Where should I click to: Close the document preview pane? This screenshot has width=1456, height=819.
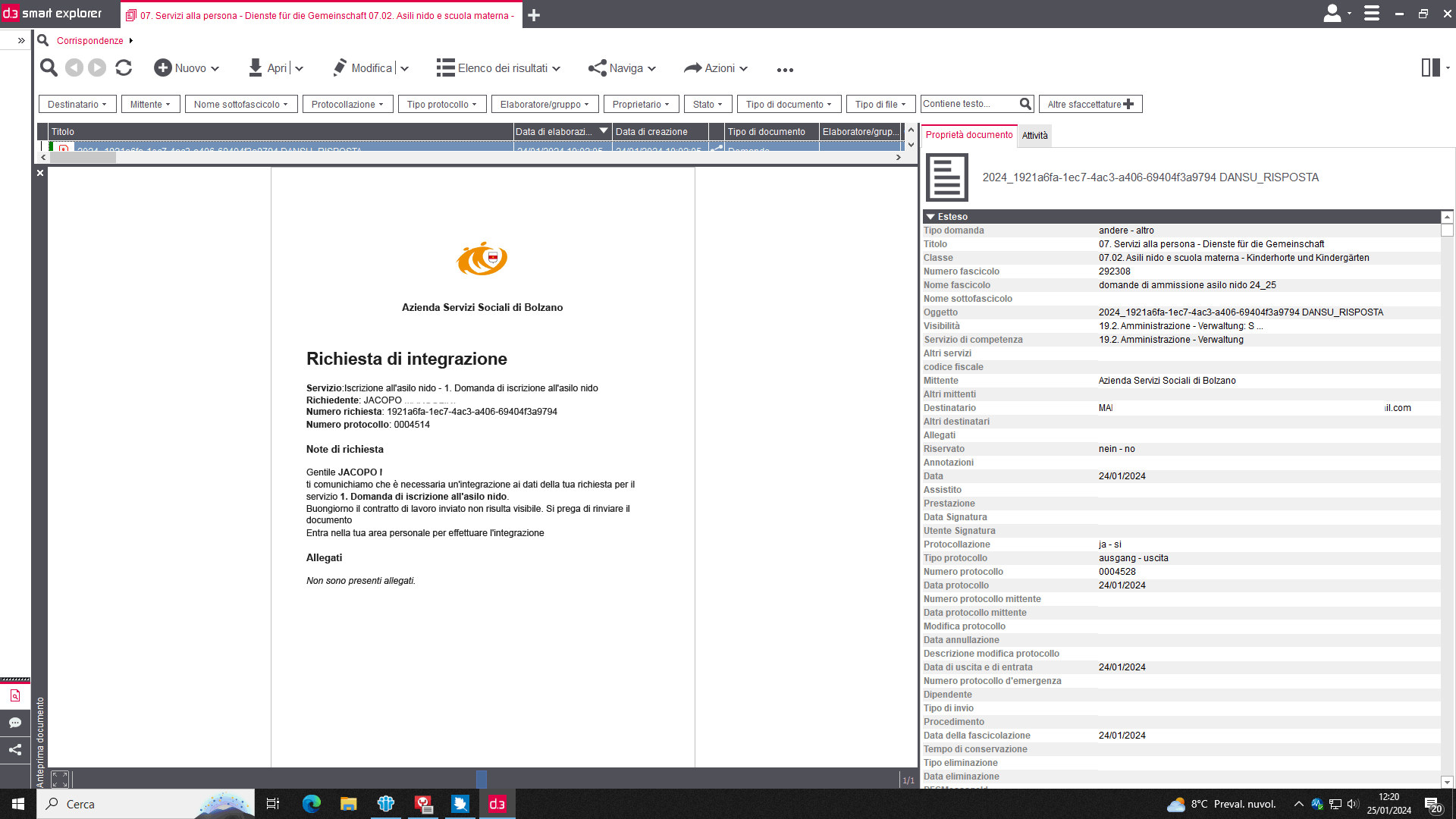click(x=40, y=173)
